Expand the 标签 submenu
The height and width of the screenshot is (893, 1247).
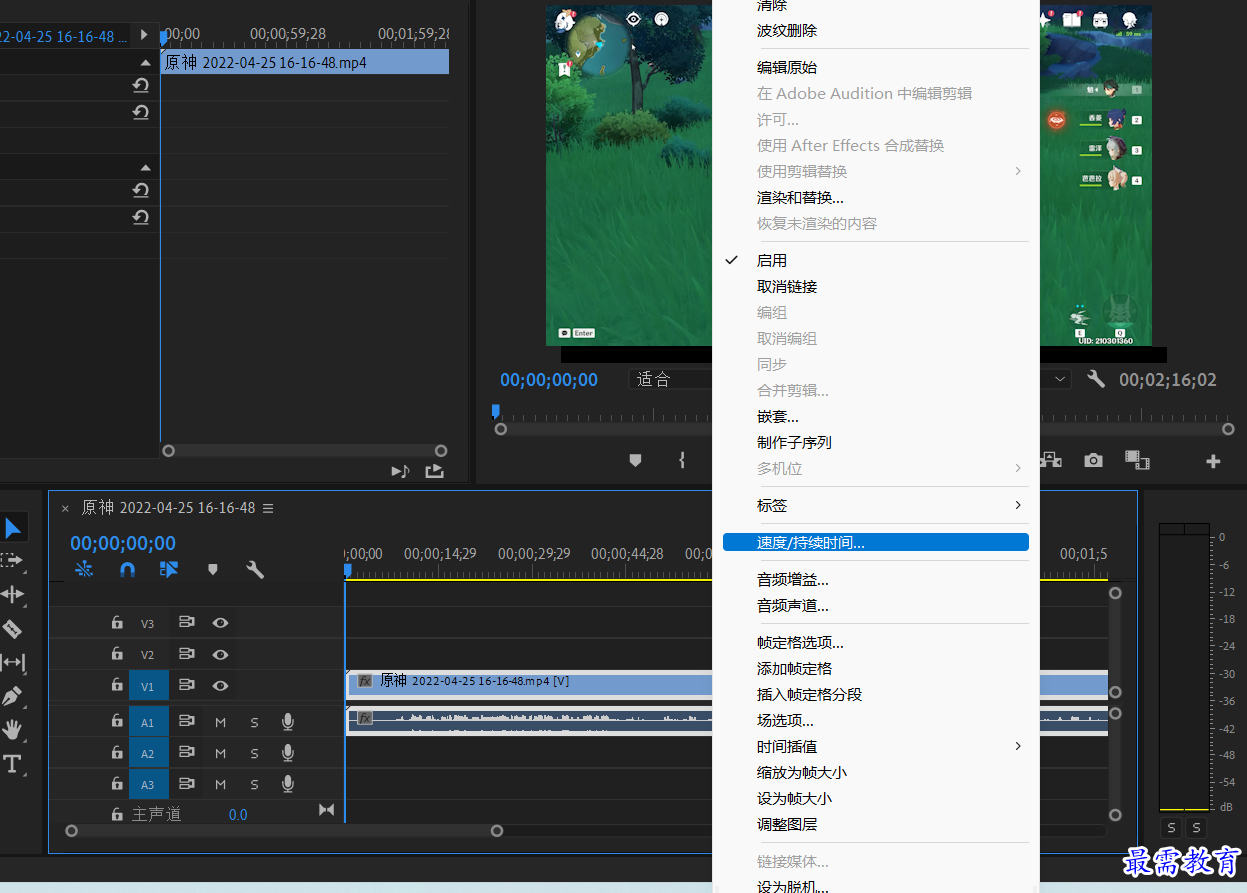[x=876, y=505]
